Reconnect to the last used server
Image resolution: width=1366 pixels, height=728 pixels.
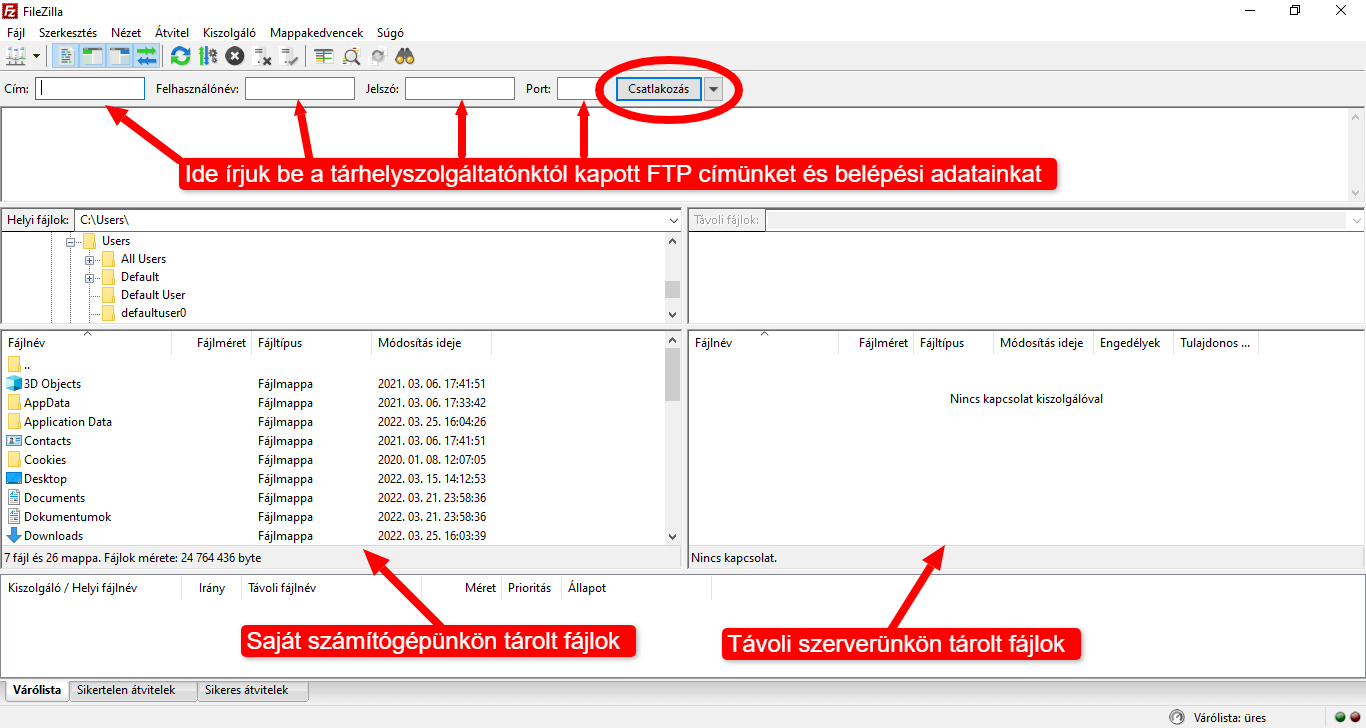tap(289, 56)
